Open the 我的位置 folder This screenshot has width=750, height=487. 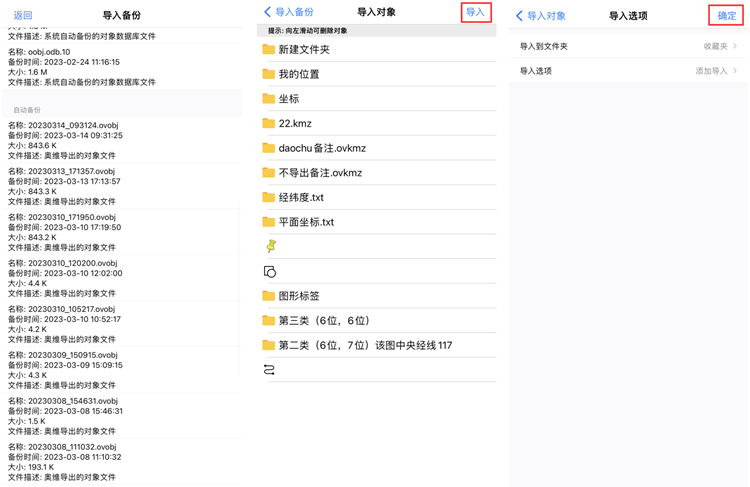coord(299,74)
